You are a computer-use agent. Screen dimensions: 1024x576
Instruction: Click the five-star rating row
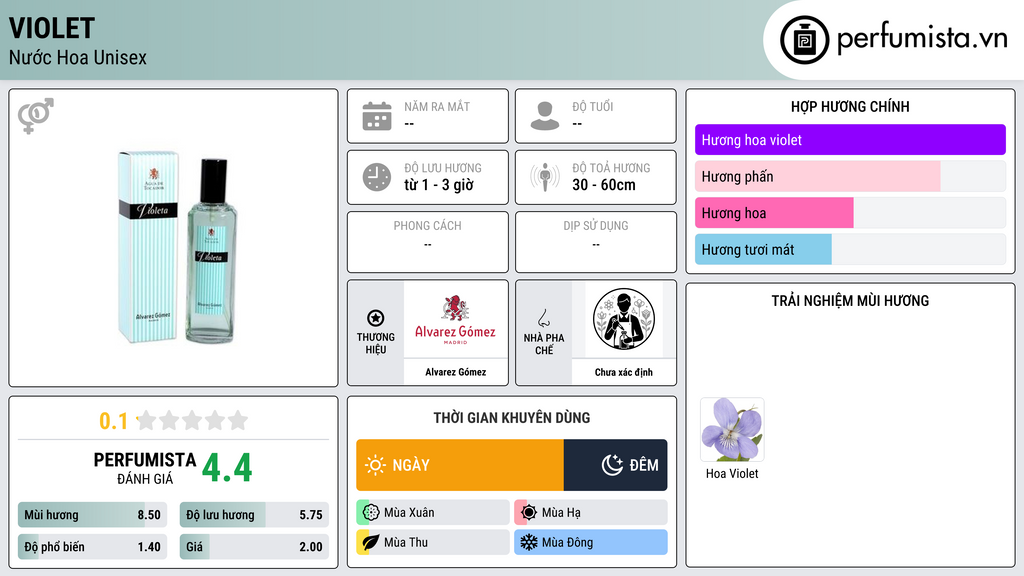pyautogui.click(x=192, y=420)
